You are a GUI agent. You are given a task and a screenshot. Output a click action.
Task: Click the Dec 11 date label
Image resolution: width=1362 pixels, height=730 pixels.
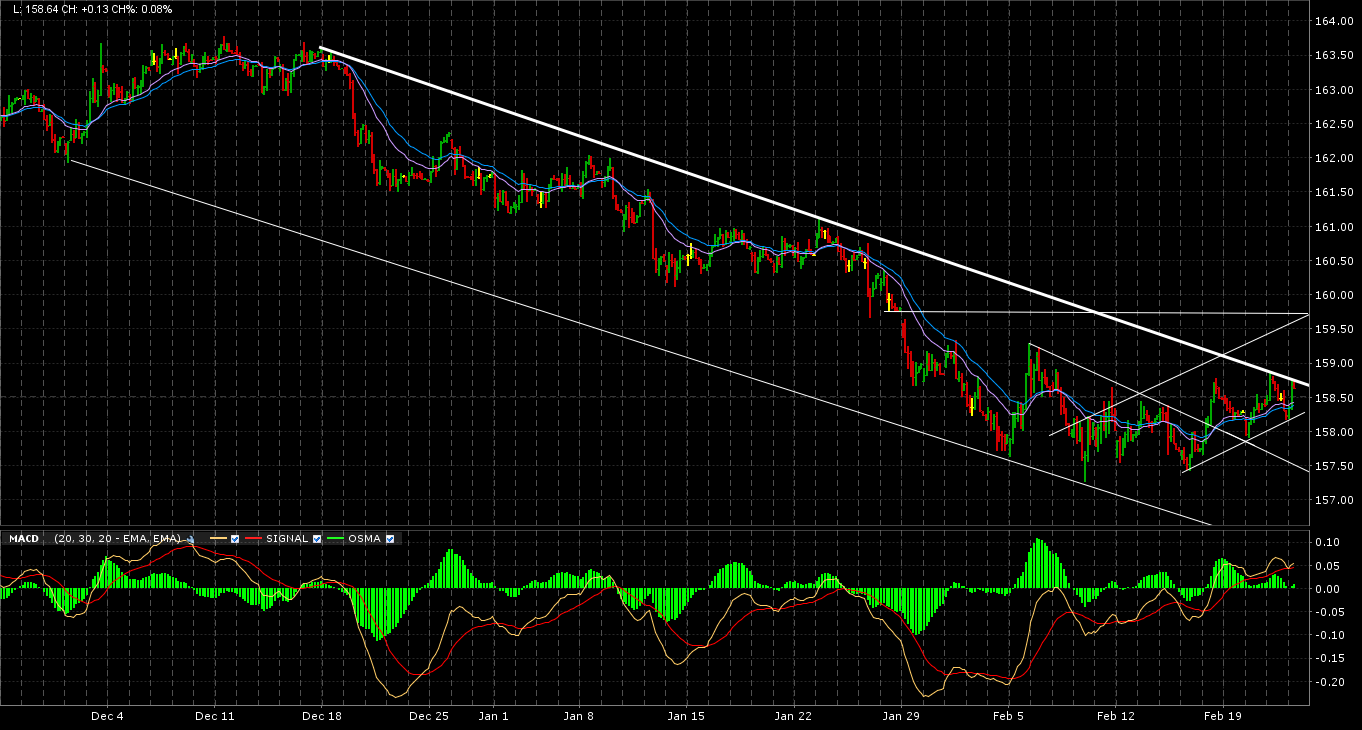tap(215, 716)
